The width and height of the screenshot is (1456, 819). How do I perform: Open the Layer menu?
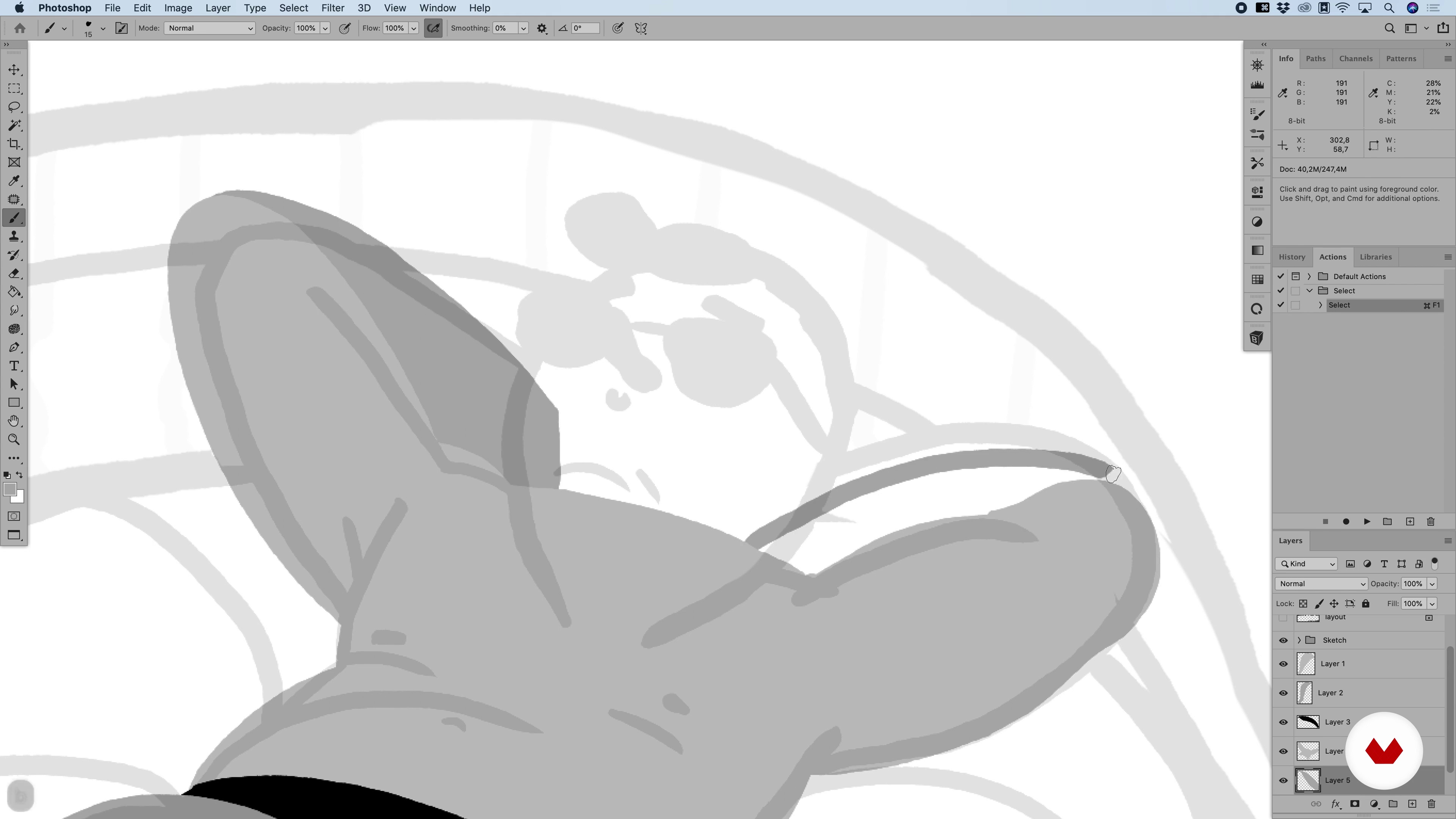218,8
